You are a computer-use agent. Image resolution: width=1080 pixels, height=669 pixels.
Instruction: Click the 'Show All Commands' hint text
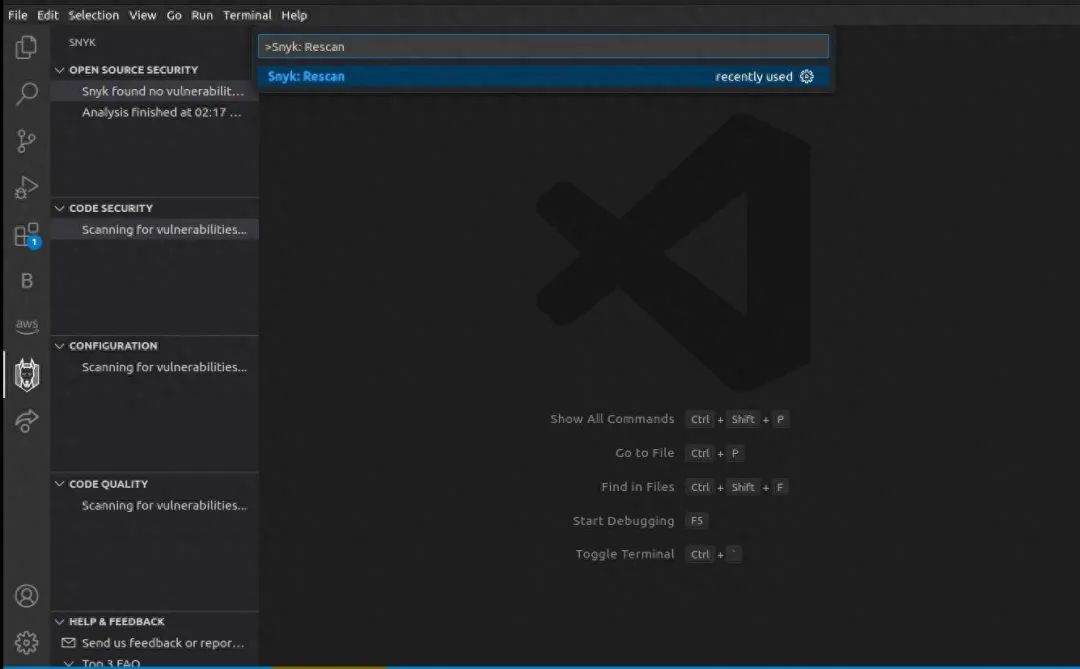pos(612,419)
